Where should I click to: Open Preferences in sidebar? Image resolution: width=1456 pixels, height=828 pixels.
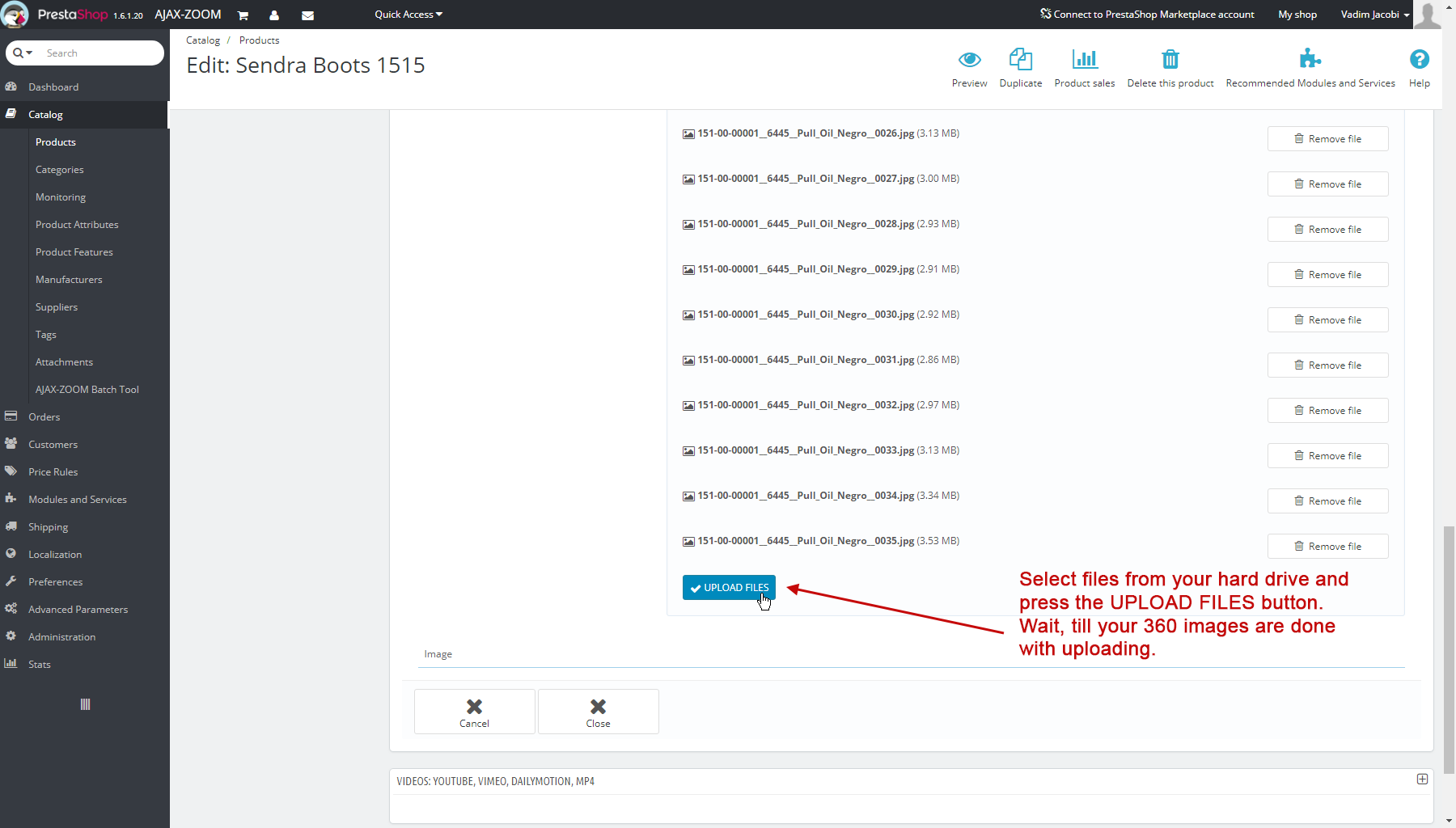[x=85, y=581]
